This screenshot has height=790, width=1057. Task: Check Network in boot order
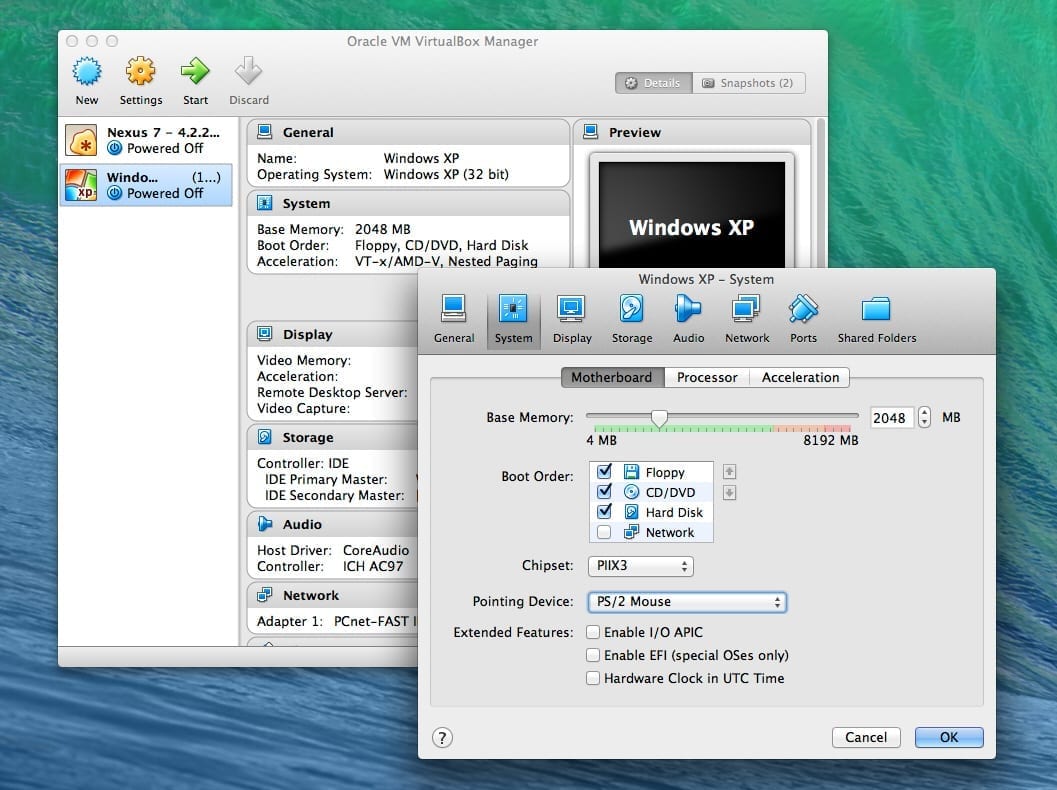point(605,532)
